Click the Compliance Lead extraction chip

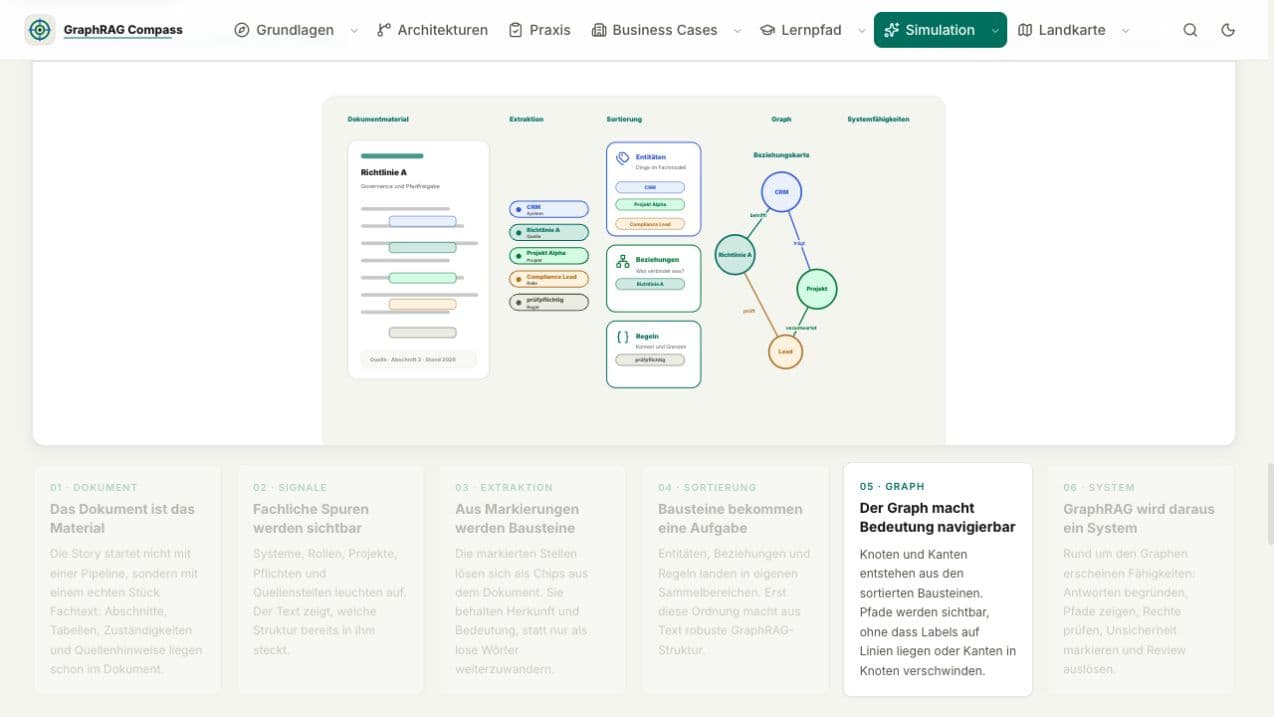[x=549, y=278]
